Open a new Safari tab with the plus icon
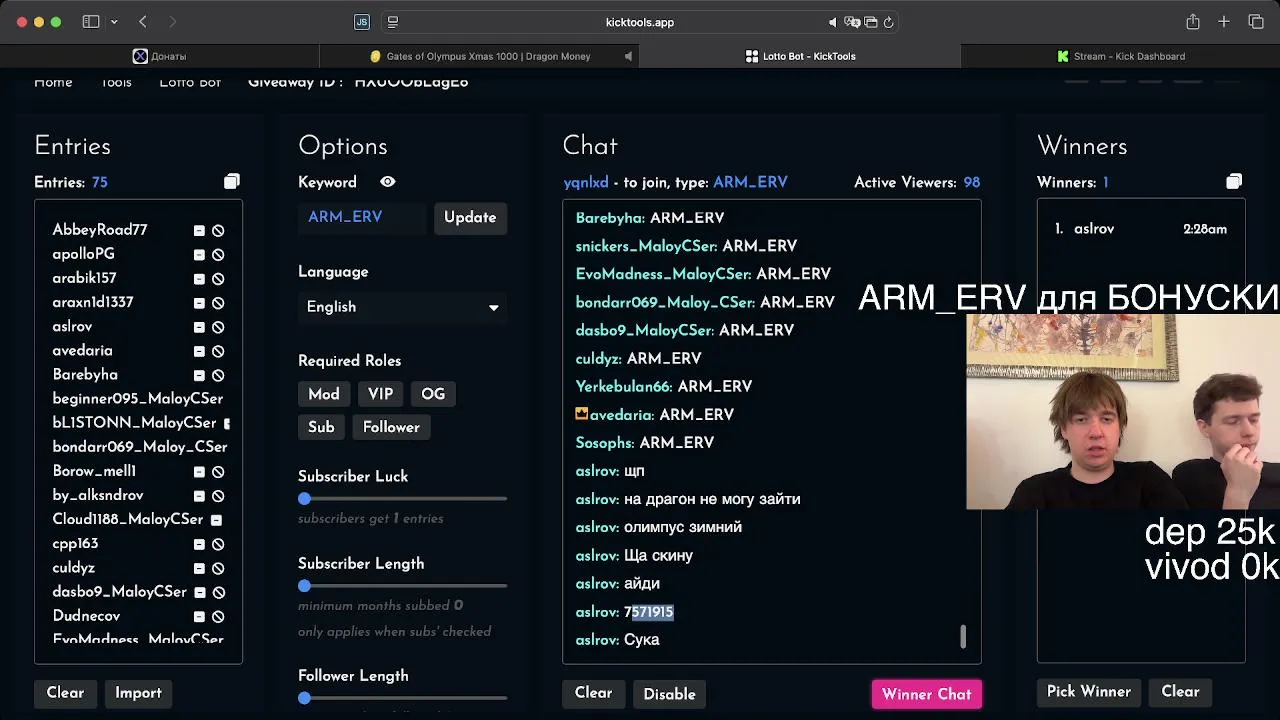The image size is (1280, 720). [x=1224, y=22]
